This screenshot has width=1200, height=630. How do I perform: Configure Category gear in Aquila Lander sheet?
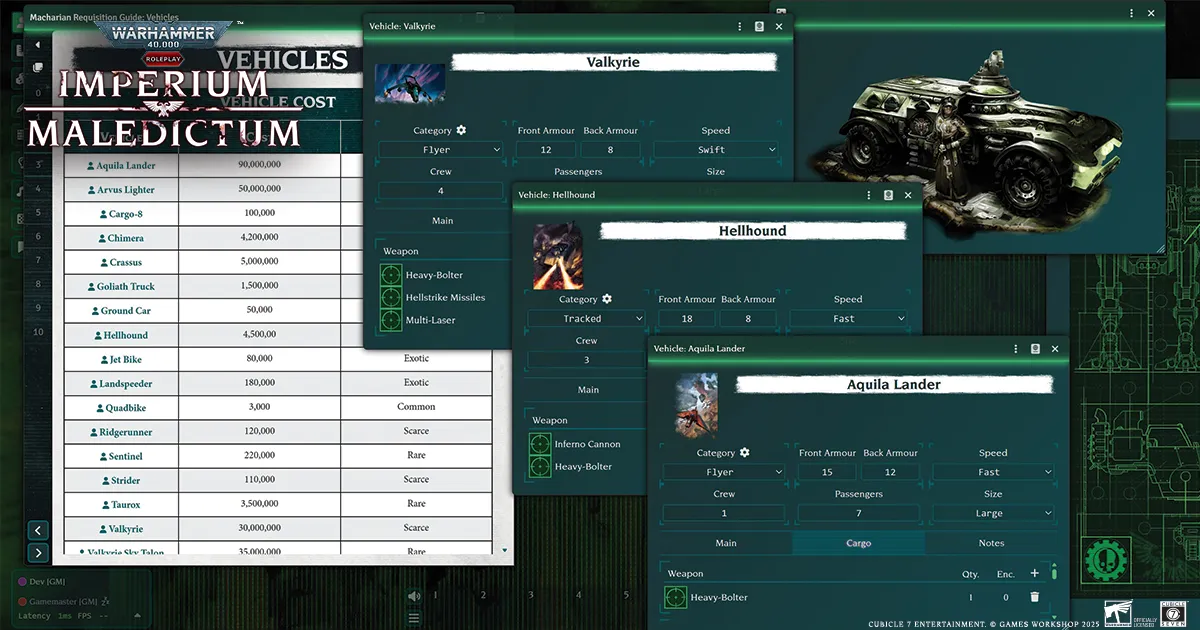[x=744, y=453]
